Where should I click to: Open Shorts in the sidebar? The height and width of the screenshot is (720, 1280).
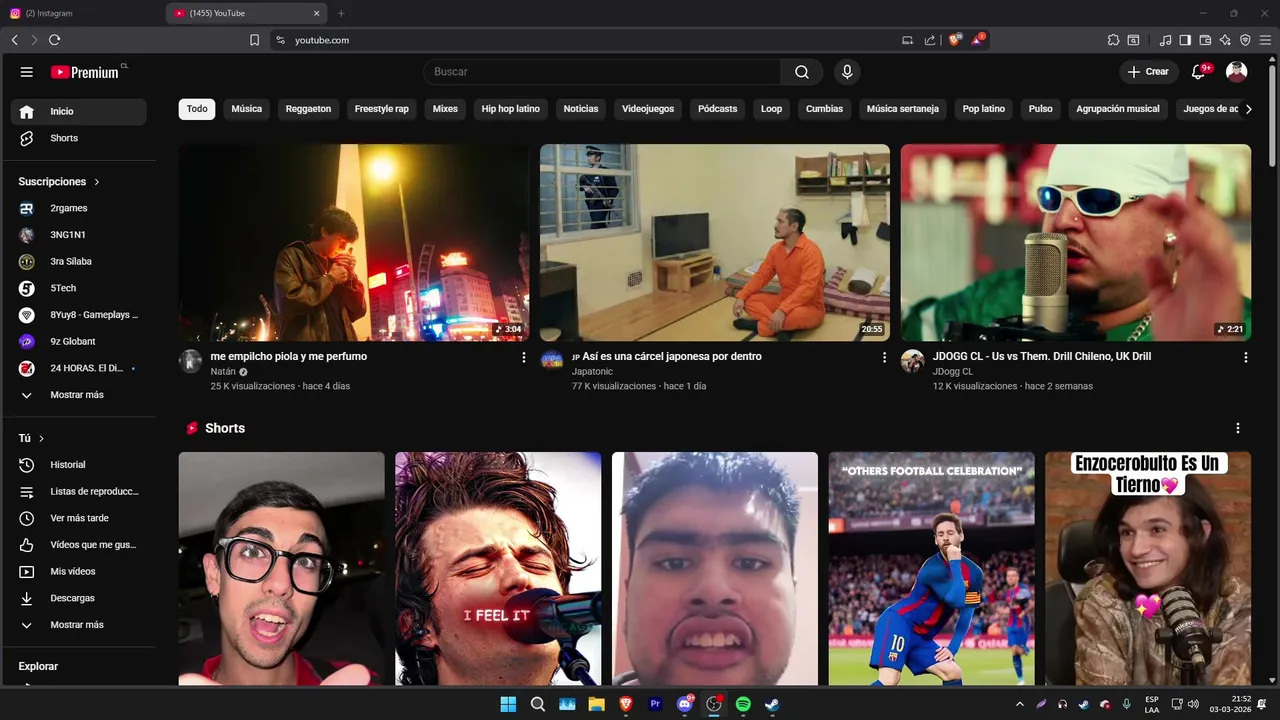79,138
